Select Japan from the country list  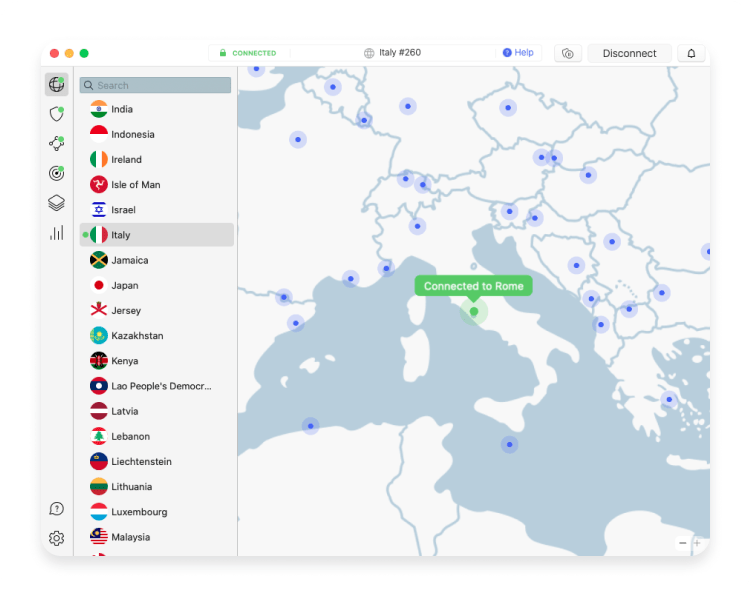click(x=125, y=285)
